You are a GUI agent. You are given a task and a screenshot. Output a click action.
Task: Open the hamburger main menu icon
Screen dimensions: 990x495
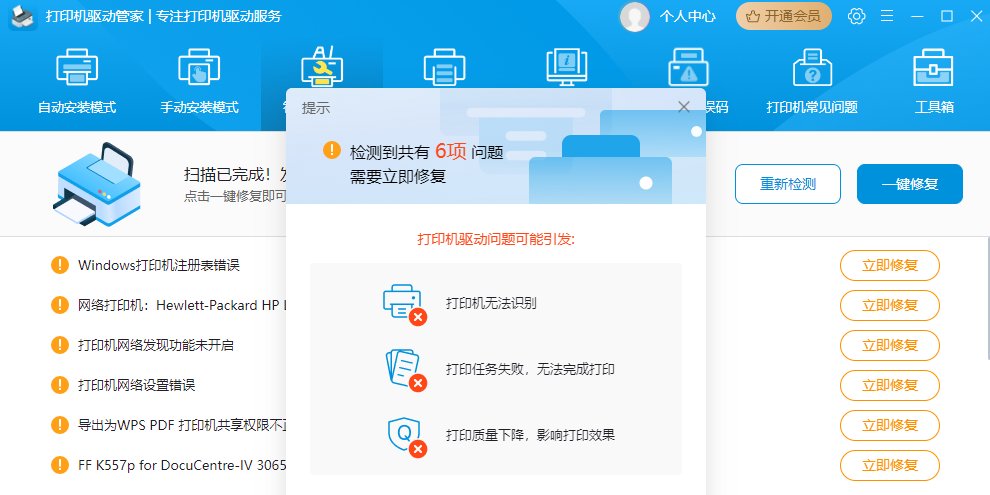click(886, 16)
